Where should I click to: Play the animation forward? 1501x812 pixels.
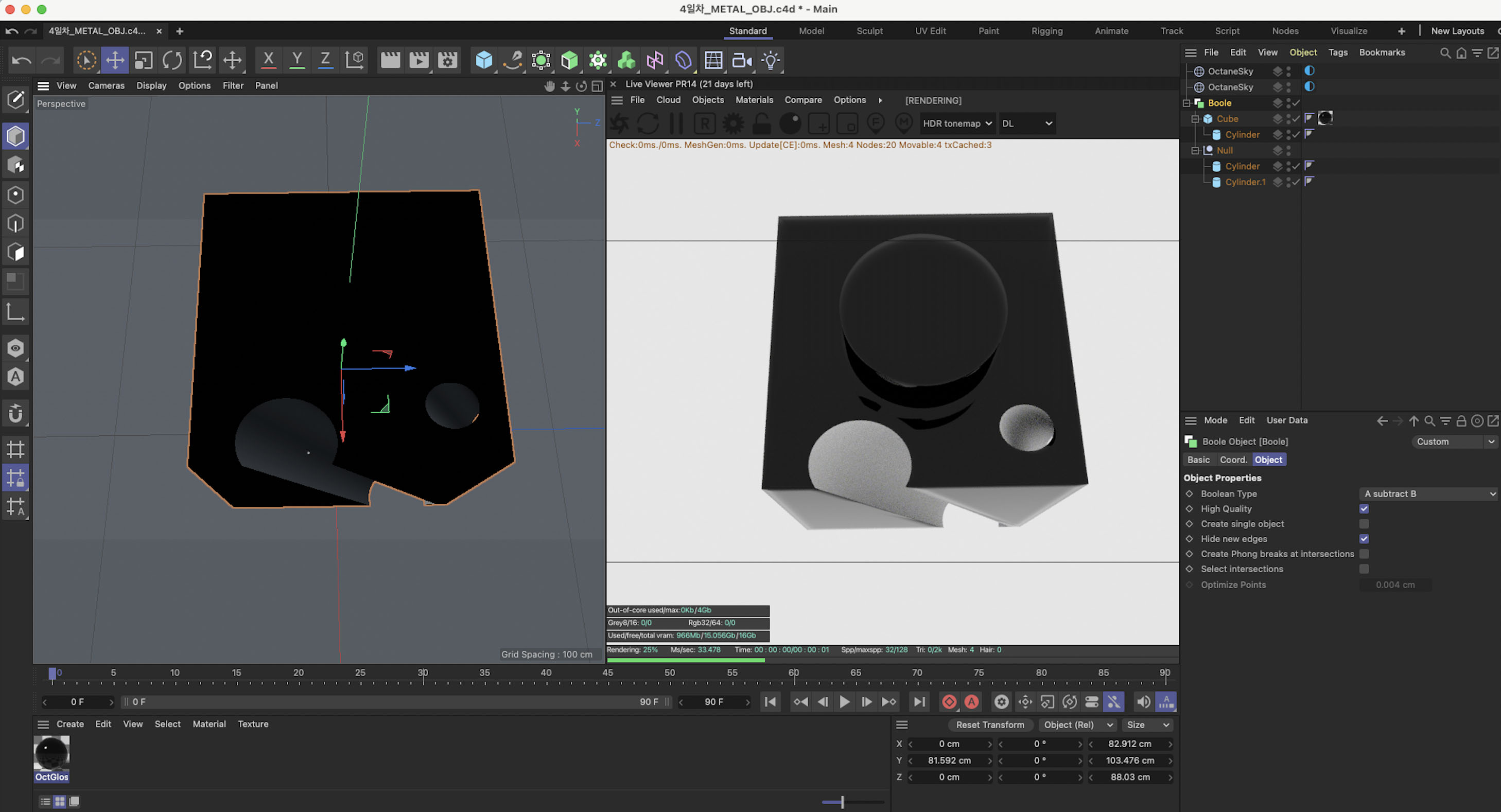(x=844, y=702)
